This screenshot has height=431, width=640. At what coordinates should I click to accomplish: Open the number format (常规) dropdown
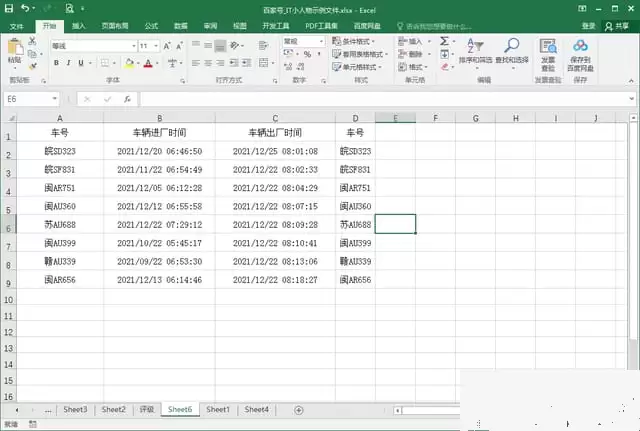(321, 41)
